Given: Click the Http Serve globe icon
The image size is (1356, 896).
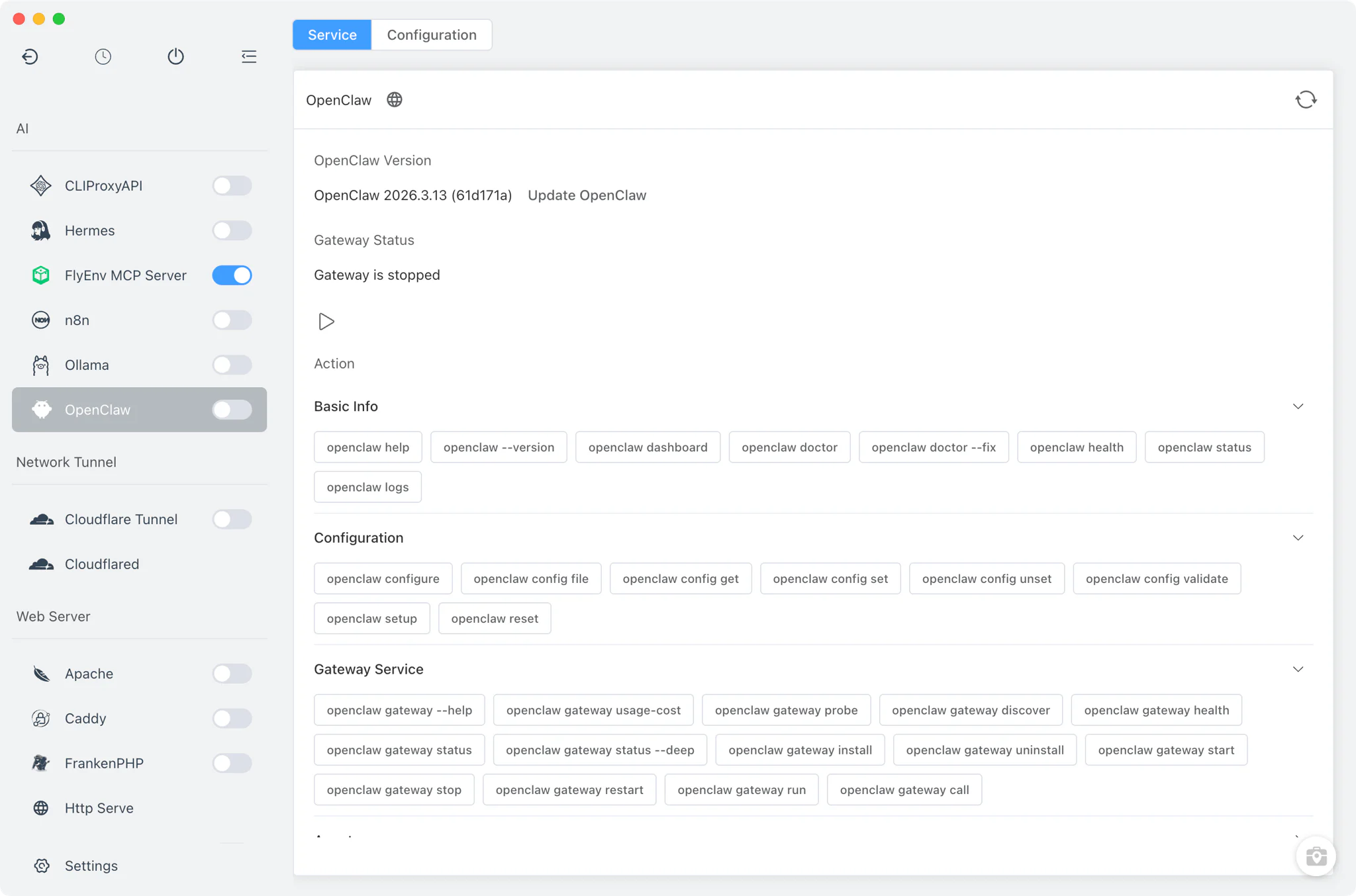Looking at the screenshot, I should click(x=41, y=808).
